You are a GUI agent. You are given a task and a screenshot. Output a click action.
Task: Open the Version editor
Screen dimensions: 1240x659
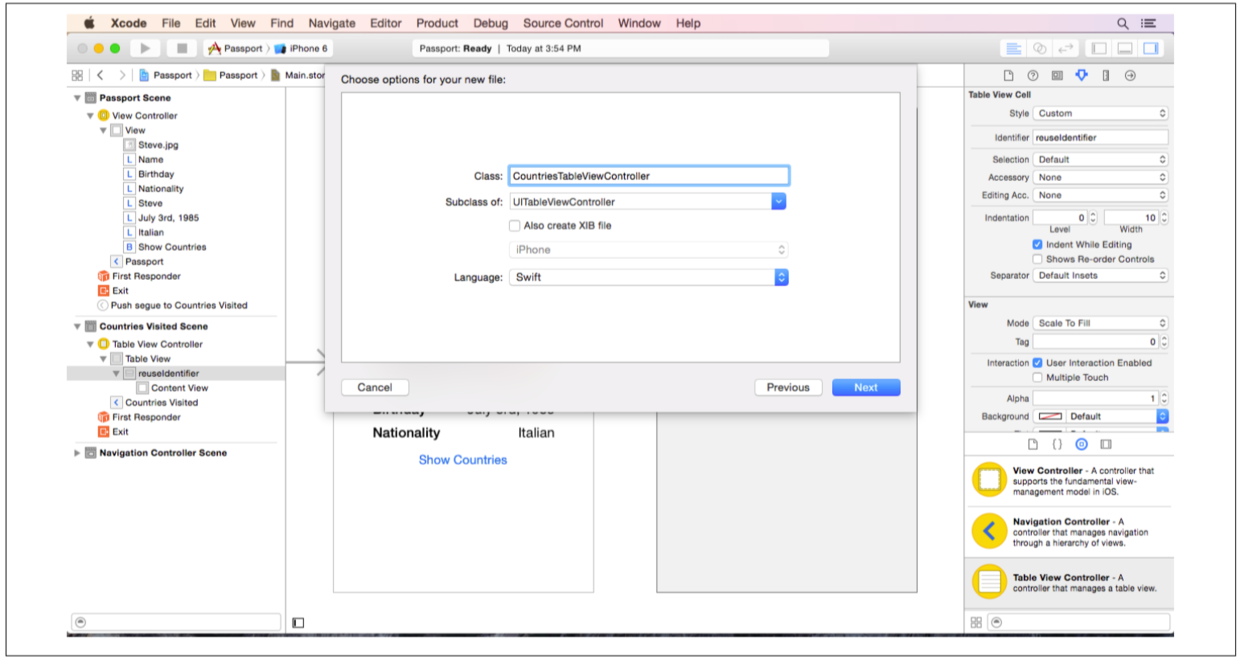pos(1065,48)
